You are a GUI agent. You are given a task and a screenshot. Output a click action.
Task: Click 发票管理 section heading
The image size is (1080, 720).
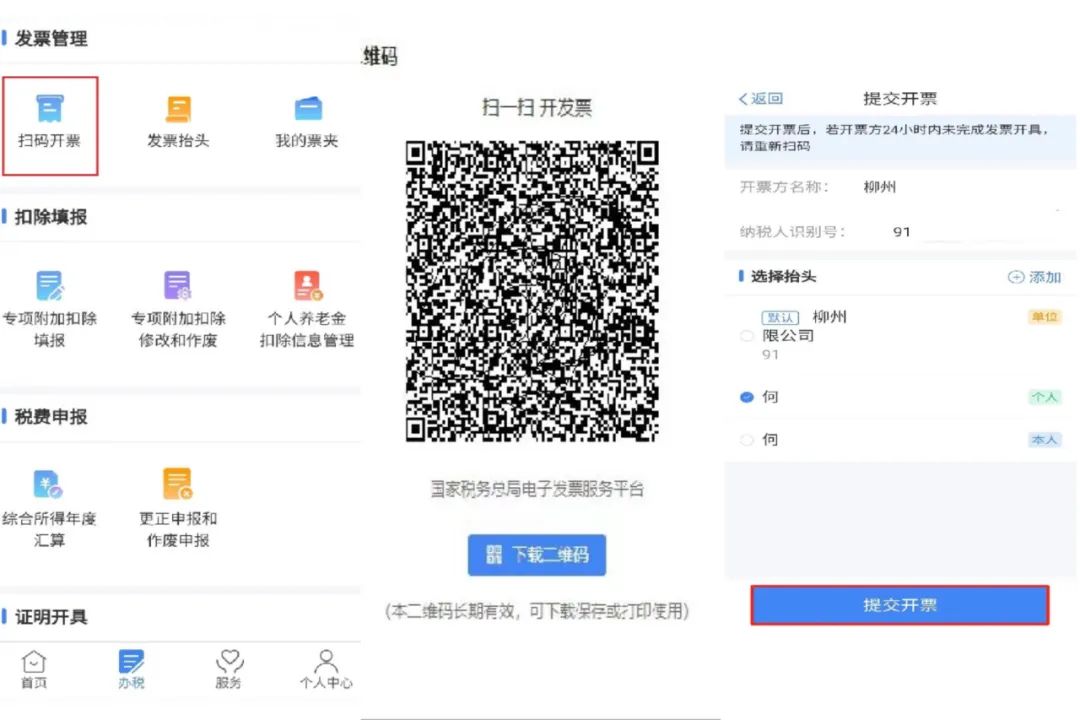point(51,39)
